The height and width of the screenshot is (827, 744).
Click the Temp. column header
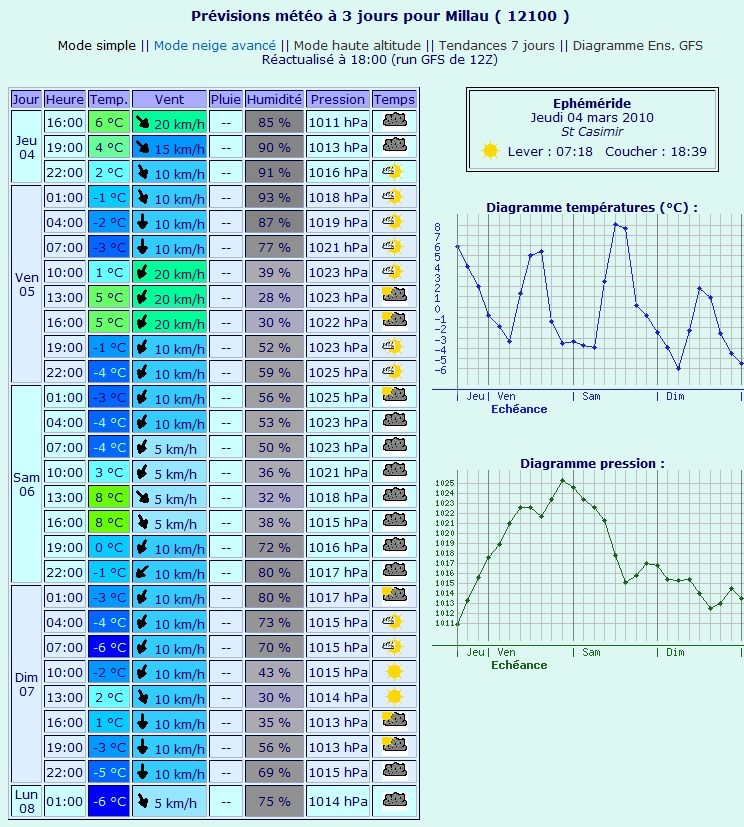pos(109,99)
